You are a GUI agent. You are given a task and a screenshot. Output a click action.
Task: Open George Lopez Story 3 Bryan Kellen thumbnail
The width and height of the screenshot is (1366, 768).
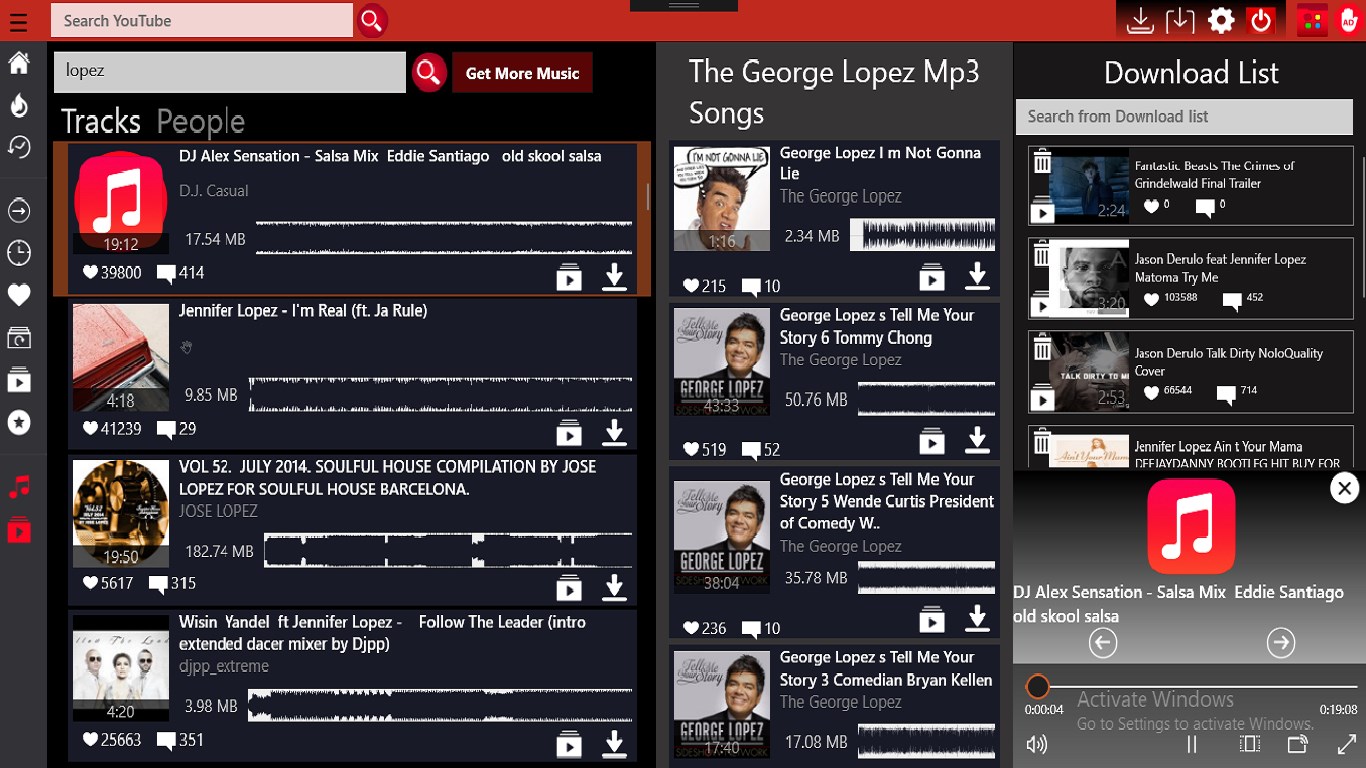click(722, 705)
